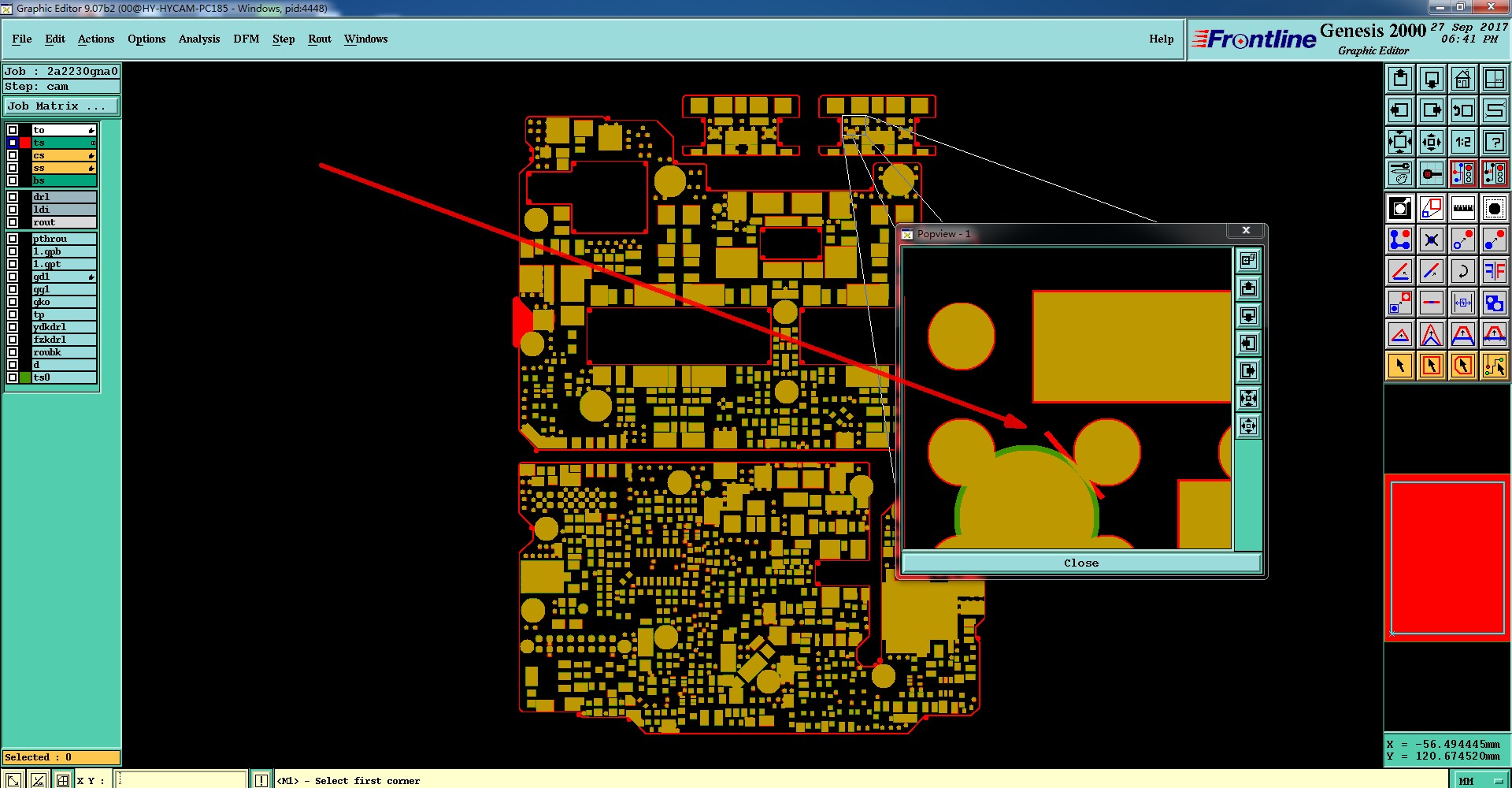Open the File menu
Viewport: 1512px width, 788px height.
(22, 39)
